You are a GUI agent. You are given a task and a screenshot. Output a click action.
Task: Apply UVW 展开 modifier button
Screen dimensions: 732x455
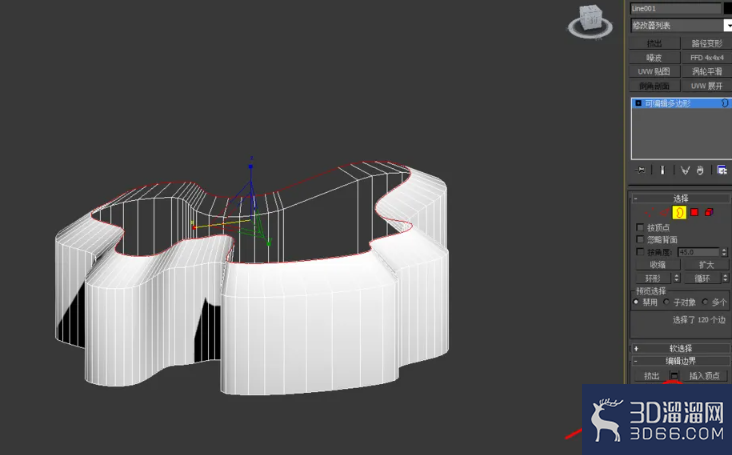tap(707, 86)
